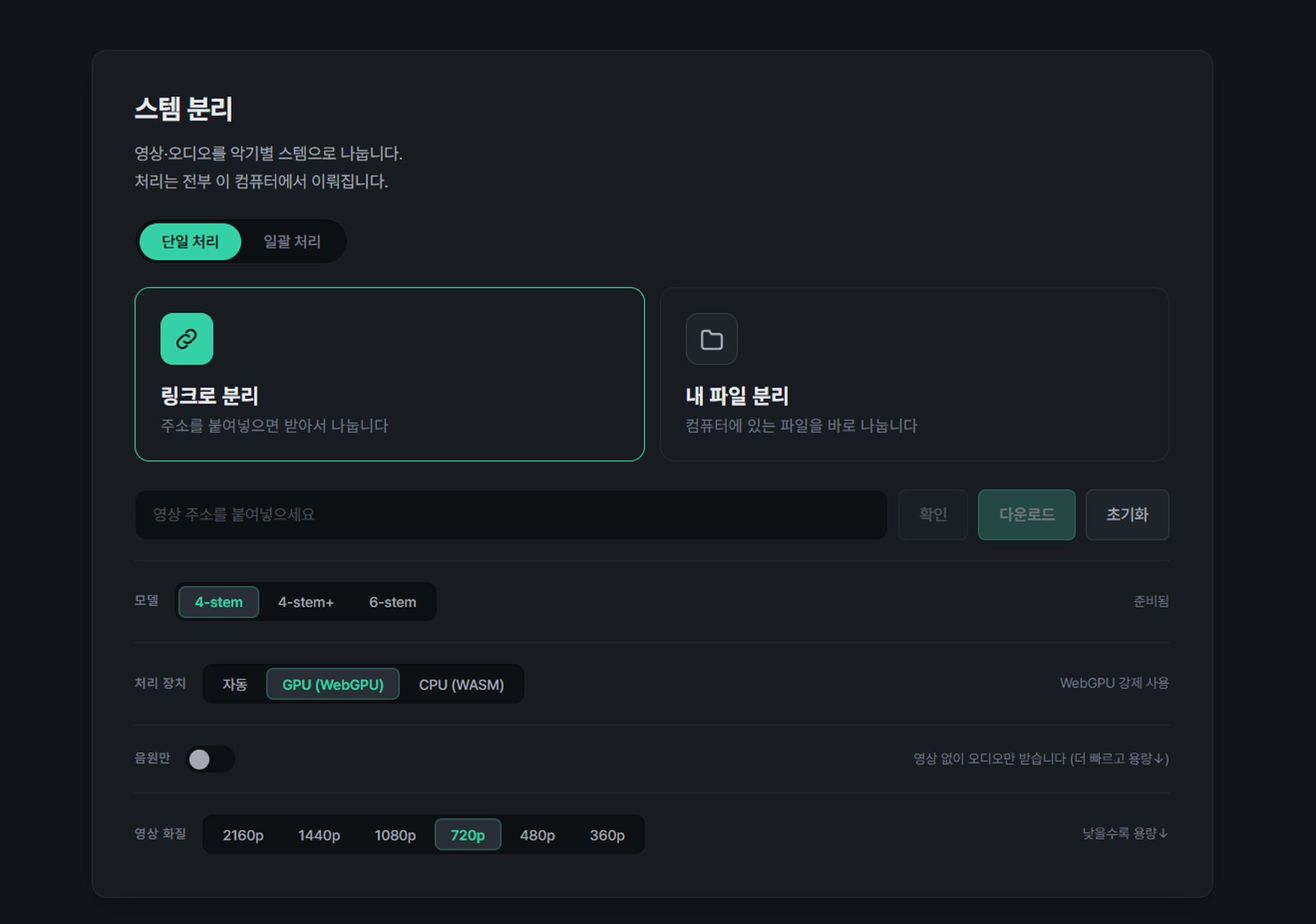Switch to 단일 처리 mode
The width and height of the screenshot is (1316, 924).
(190, 242)
